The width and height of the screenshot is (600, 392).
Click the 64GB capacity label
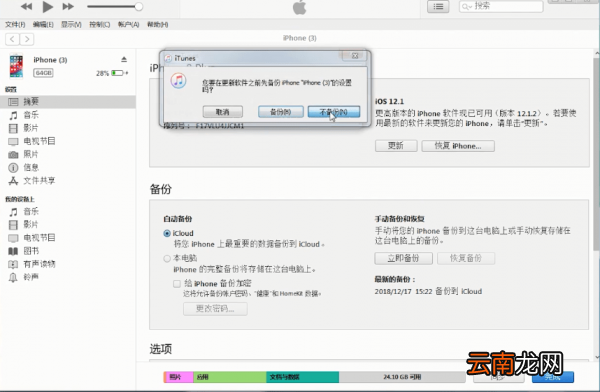[43, 73]
